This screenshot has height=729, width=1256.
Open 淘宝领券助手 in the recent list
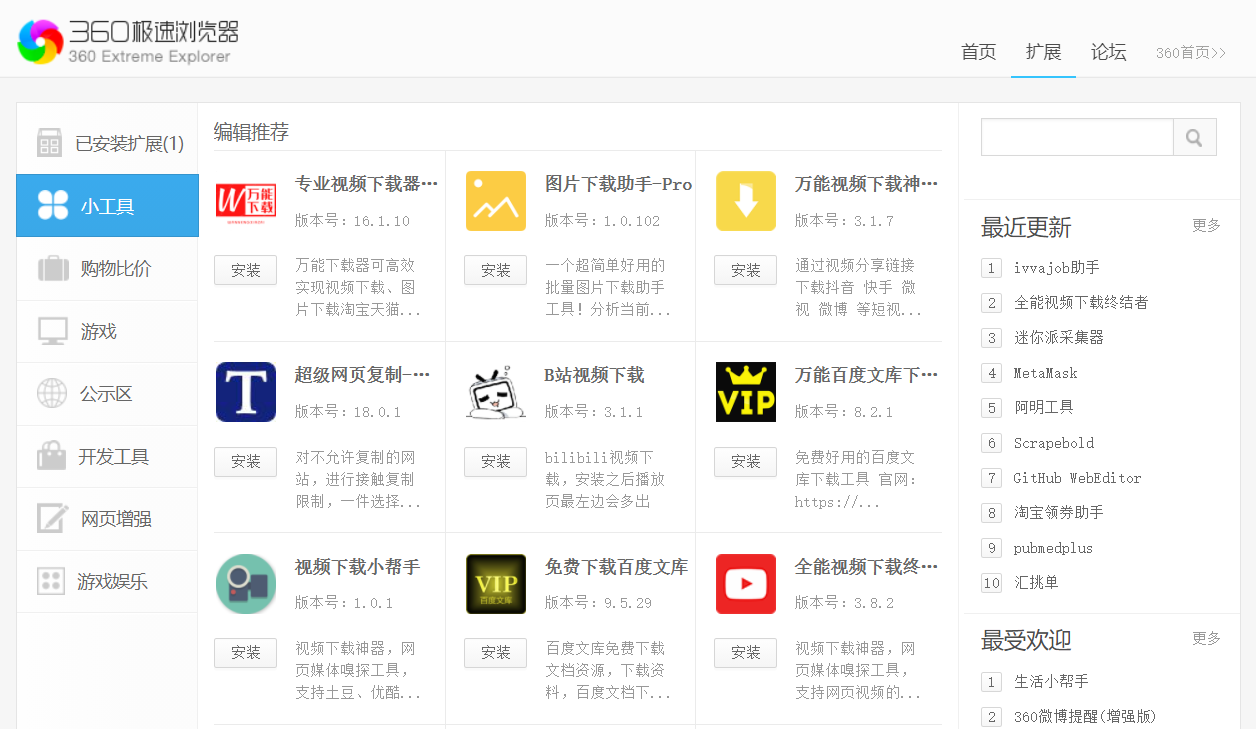coord(1059,513)
